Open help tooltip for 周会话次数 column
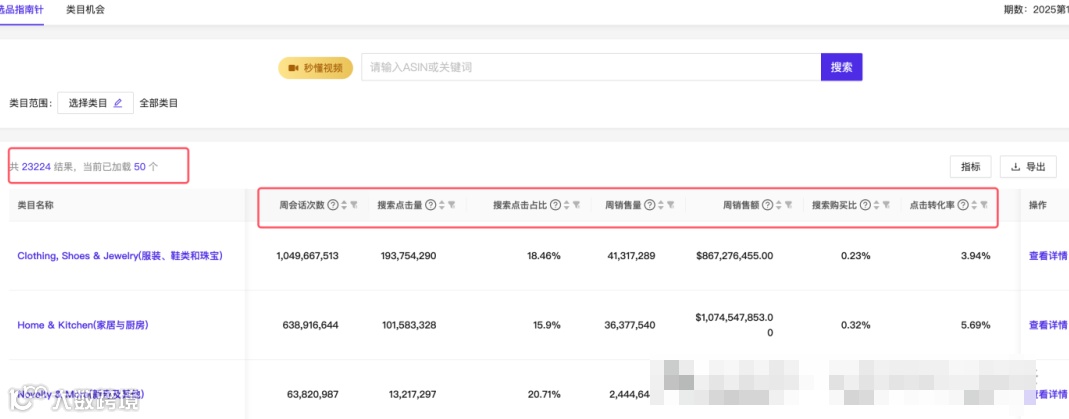Screen dimensions: 1069x419 tap(333, 204)
